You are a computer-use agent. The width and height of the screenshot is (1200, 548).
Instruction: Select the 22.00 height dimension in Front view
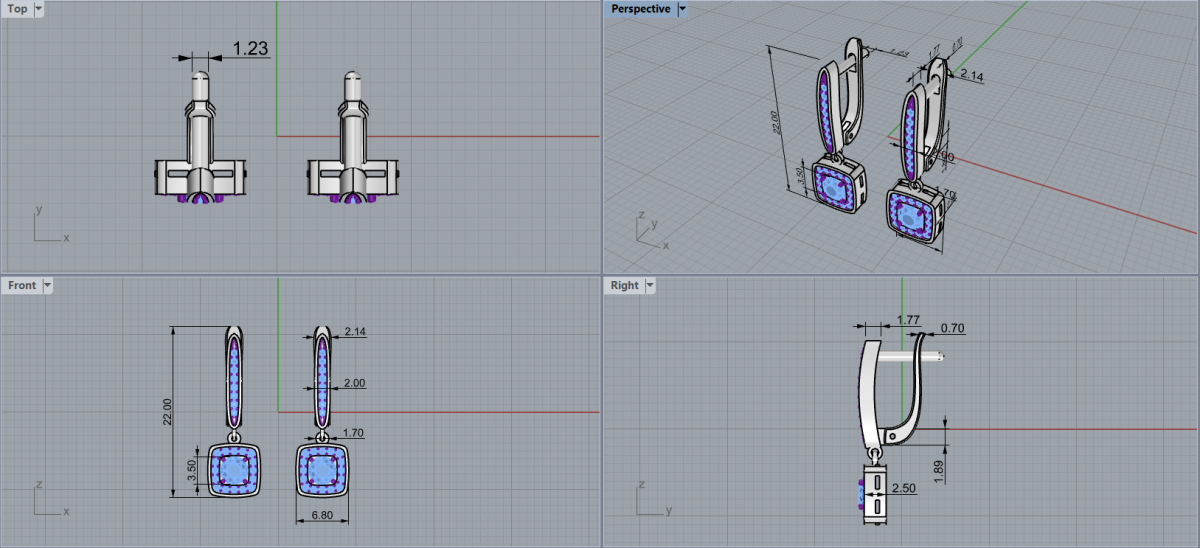(167, 410)
